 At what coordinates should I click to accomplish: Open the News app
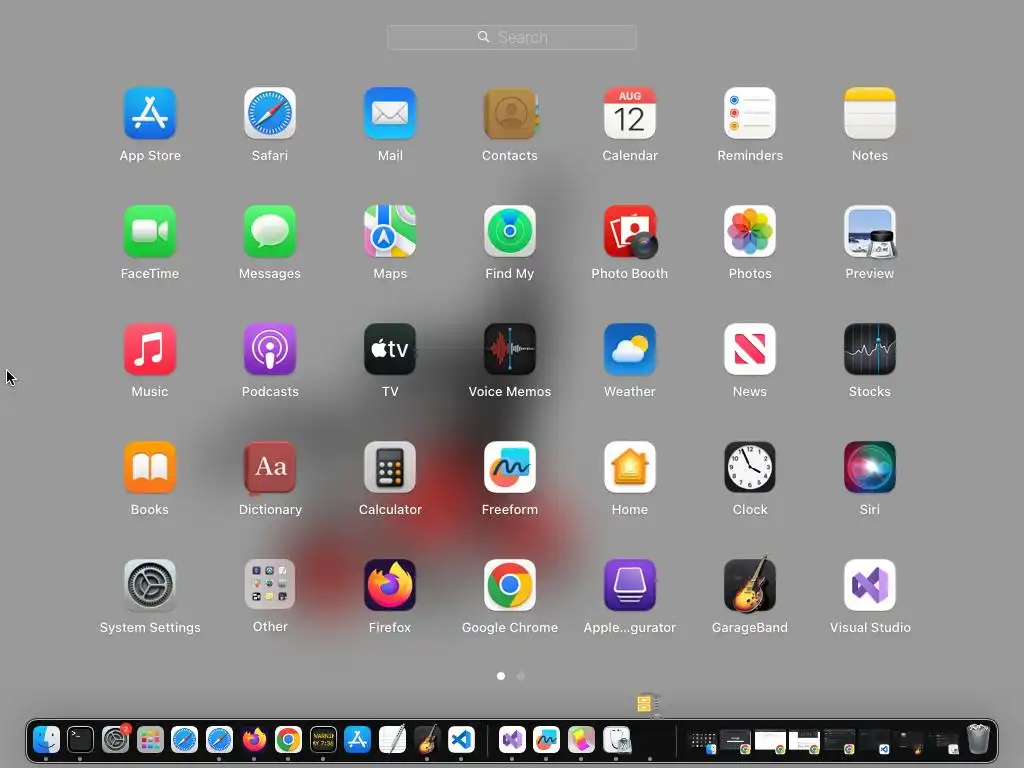(x=750, y=349)
